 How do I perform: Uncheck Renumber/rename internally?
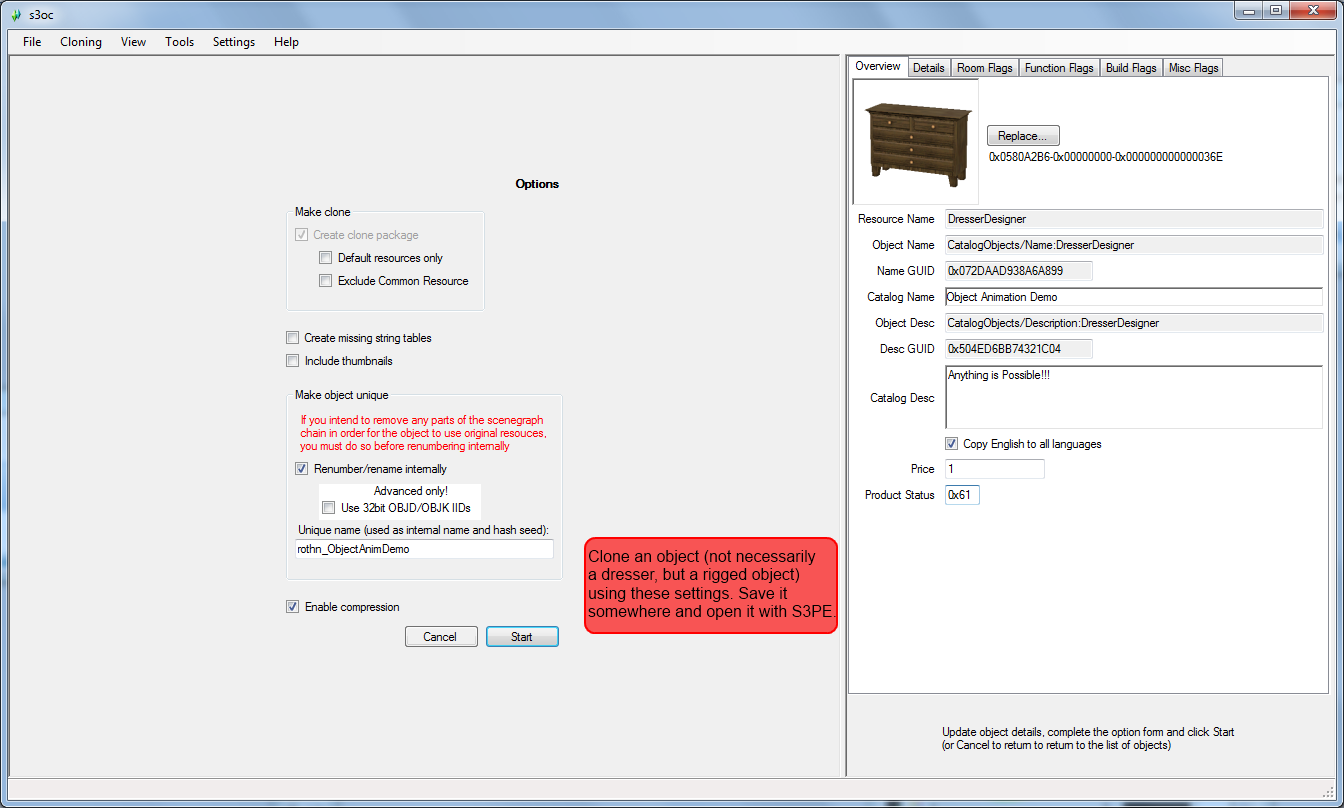[x=302, y=469]
